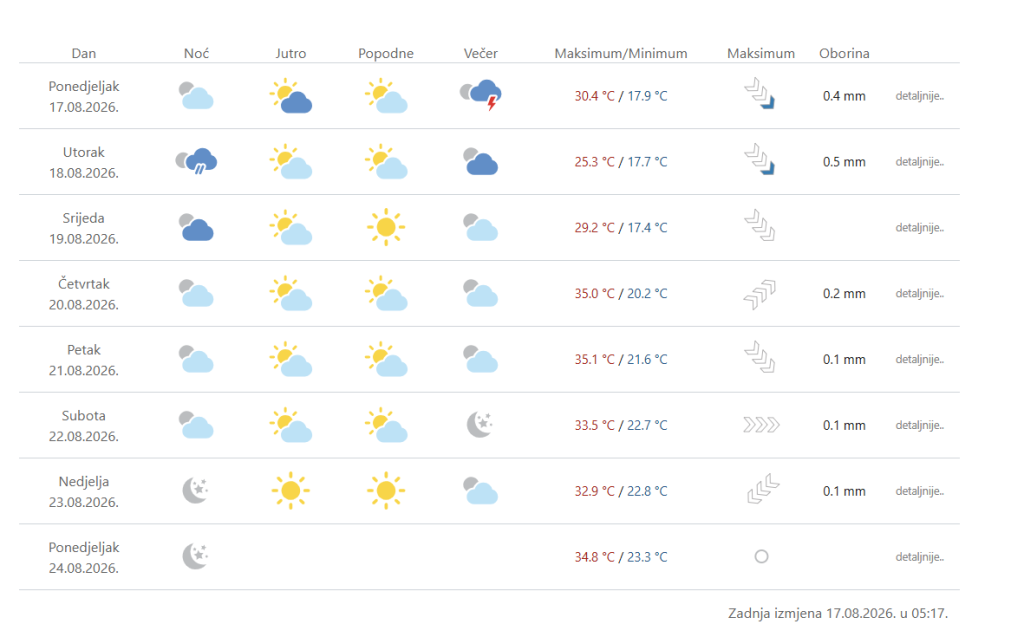This screenshot has width=1024, height=624.
Task: Click the sunny afternoon icon for Srijeda
Action: click(x=386, y=227)
